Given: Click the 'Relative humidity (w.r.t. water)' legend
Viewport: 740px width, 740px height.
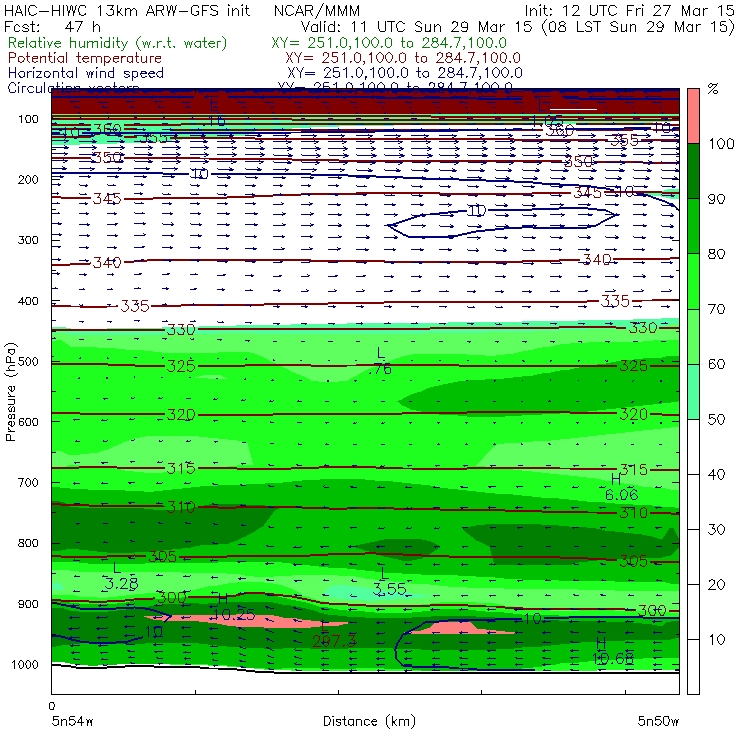Looking at the screenshot, I should coord(118,43).
